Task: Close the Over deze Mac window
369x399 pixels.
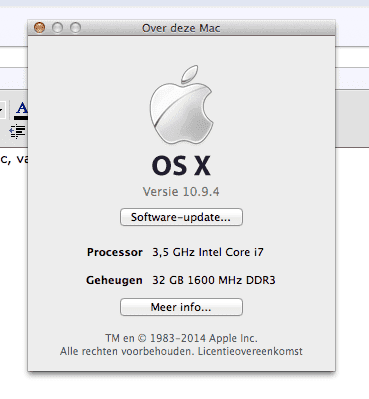Action: (x=40, y=28)
